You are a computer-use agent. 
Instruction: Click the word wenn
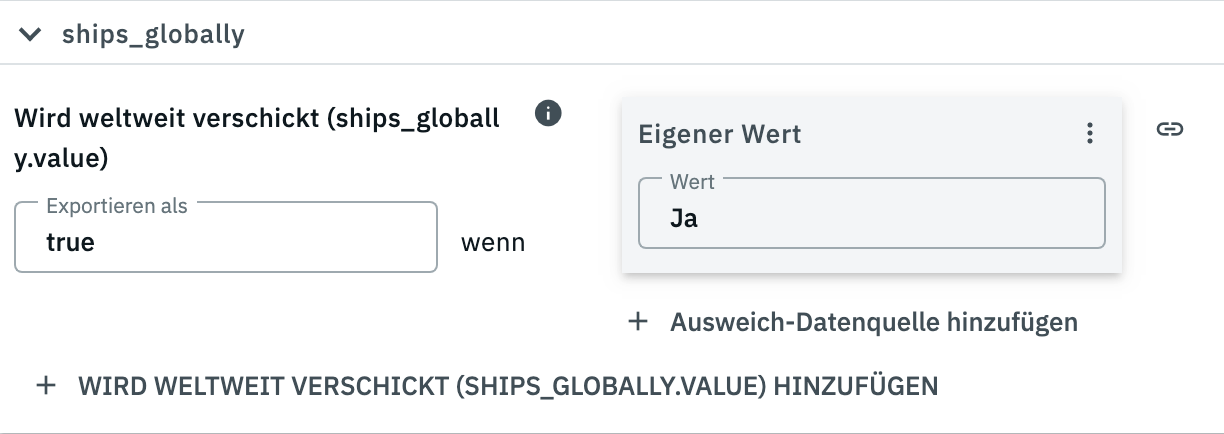pos(493,242)
